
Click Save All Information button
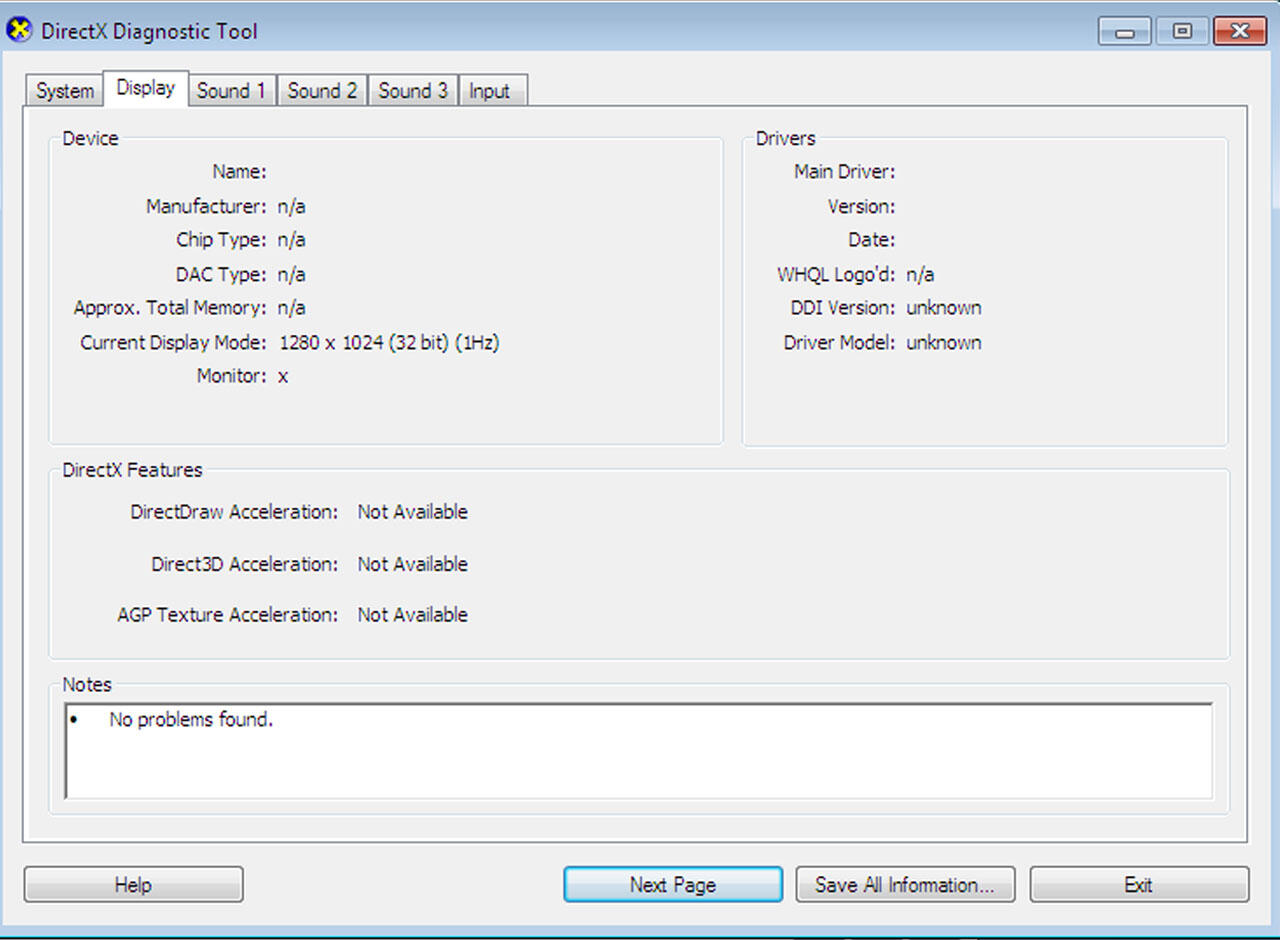coord(905,885)
